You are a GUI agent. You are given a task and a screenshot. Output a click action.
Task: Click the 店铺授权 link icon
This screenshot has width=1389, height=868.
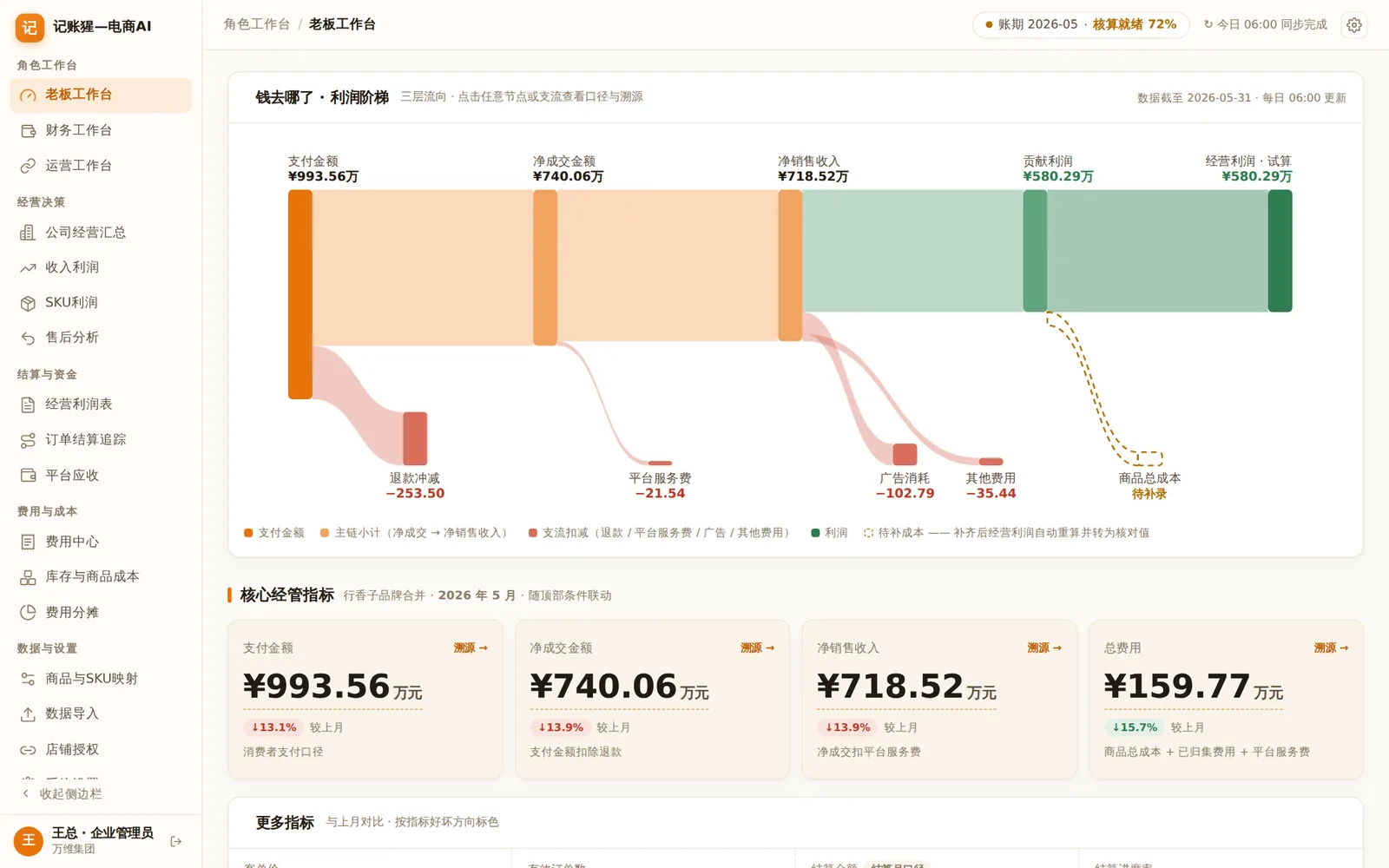(x=28, y=750)
